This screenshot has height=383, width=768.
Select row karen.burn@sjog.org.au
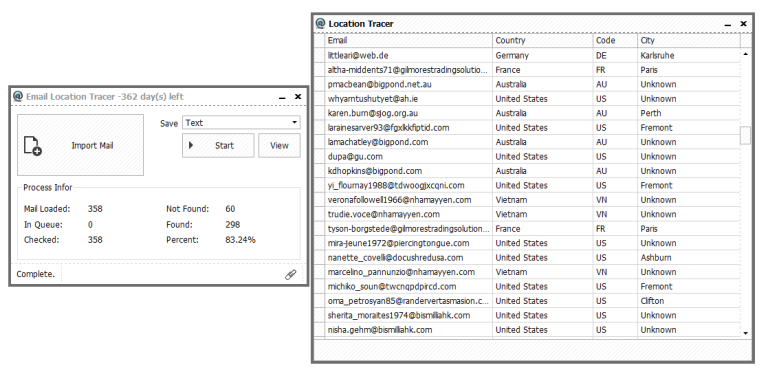pos(527,113)
